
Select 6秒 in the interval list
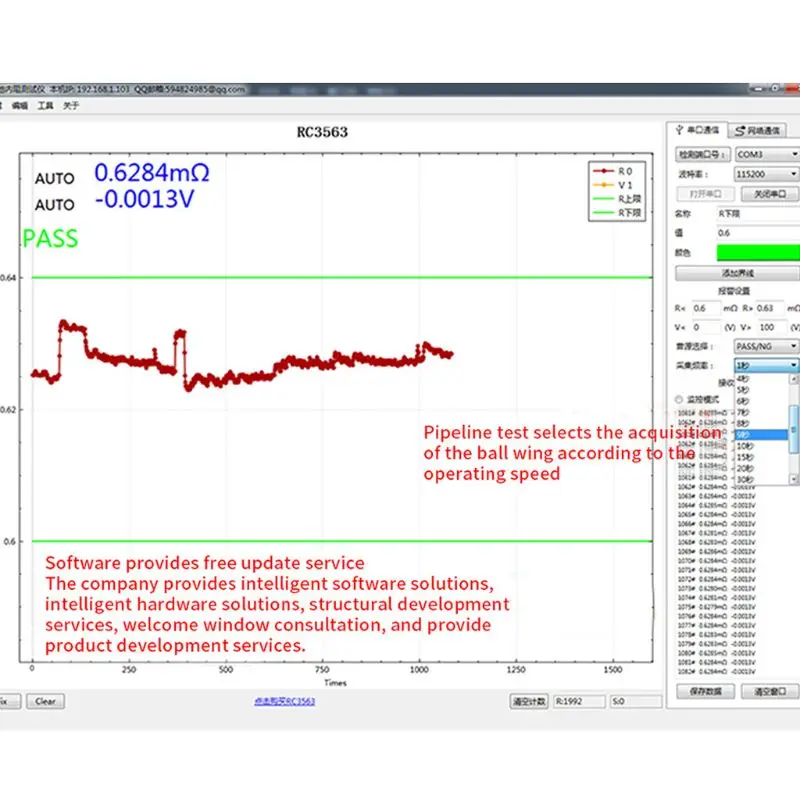tap(761, 401)
